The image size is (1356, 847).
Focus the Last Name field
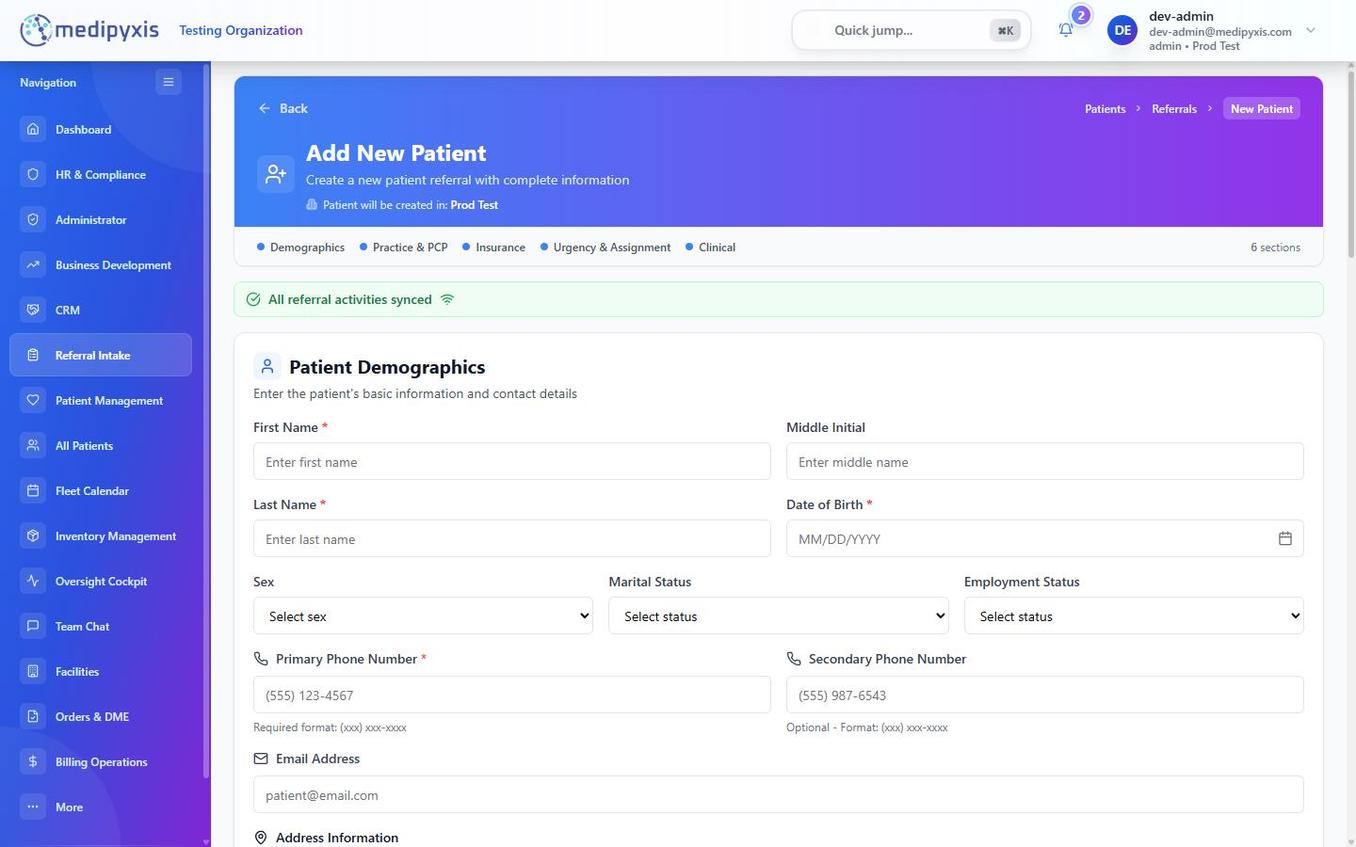point(512,538)
